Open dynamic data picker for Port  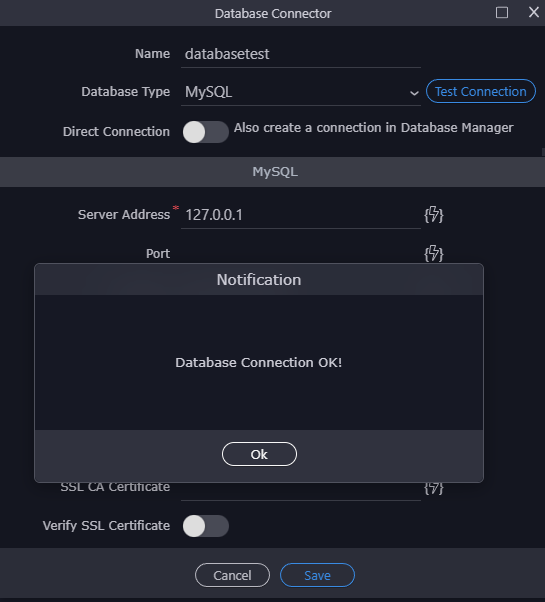434,253
